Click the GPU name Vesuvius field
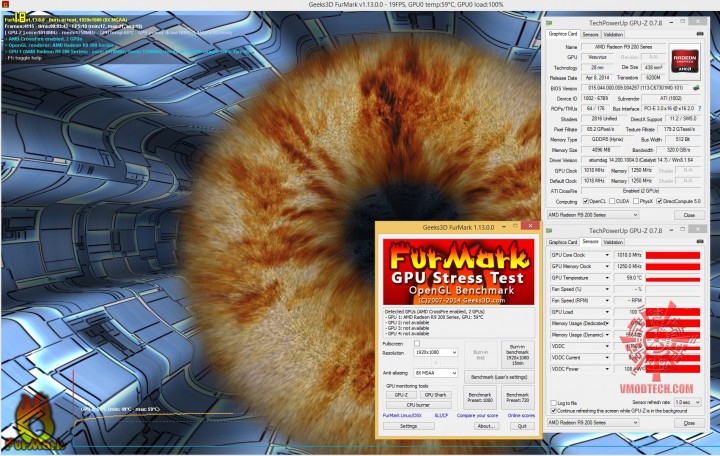Viewport: 720px width, 456px height. (x=597, y=57)
